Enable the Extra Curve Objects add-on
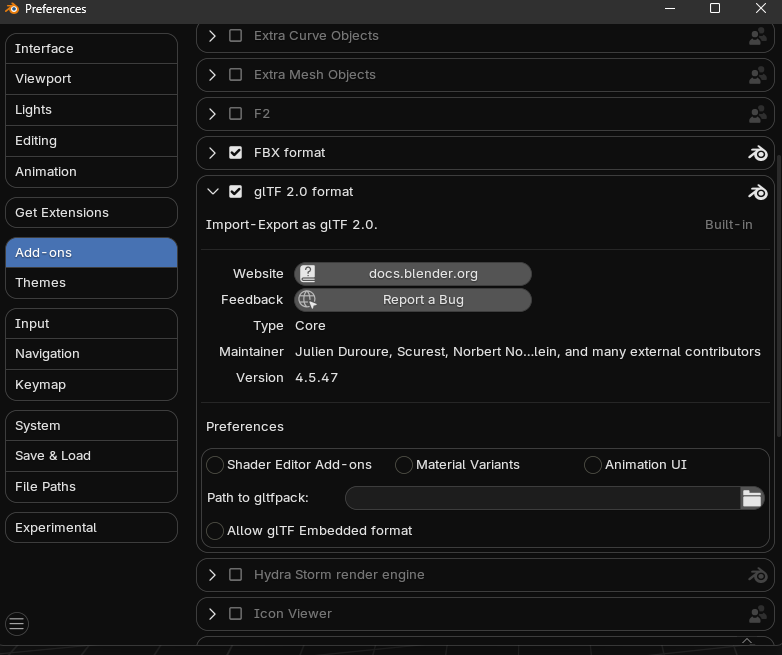782x655 pixels. [x=235, y=36]
